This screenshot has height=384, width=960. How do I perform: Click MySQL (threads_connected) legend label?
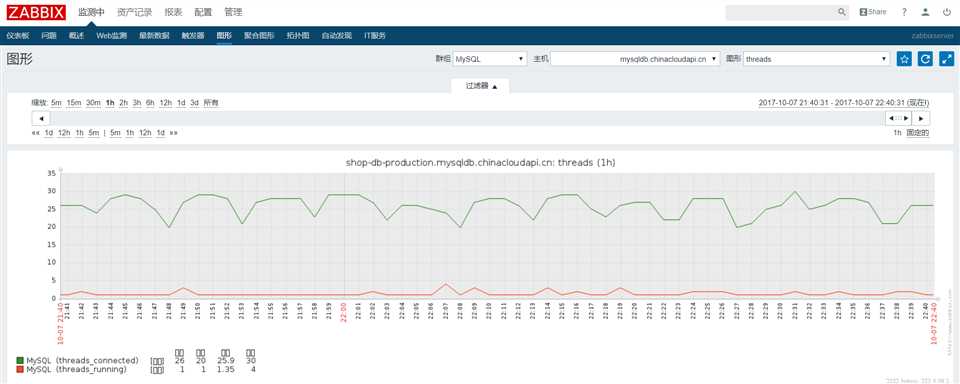tap(83, 361)
